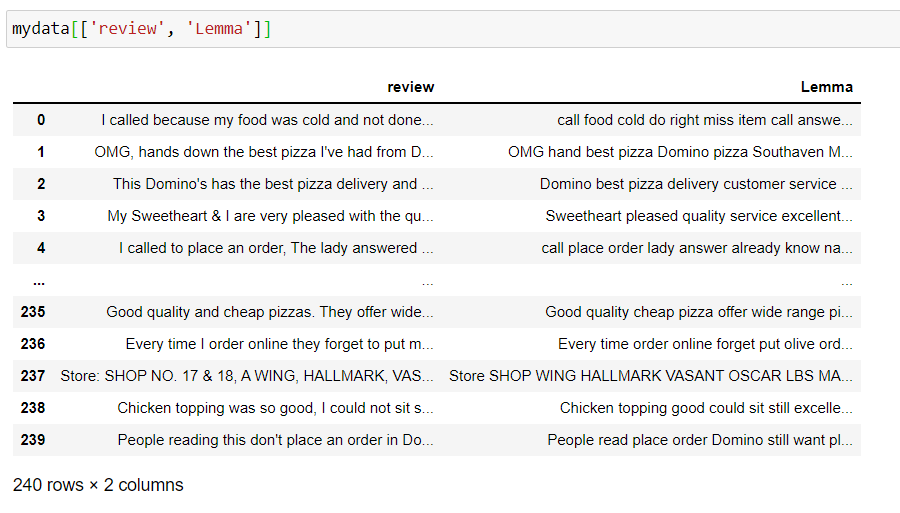900x513 pixels.
Task: Click the ellipsis row index marker
Action: (39, 282)
